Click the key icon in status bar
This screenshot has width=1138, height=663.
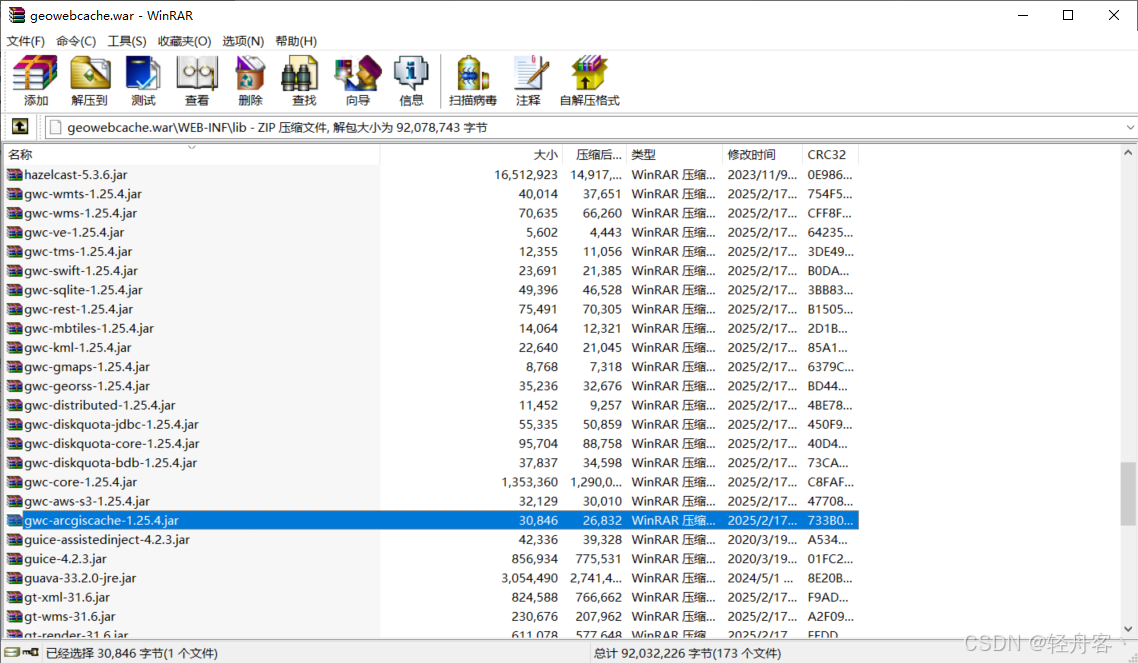pos(30,652)
